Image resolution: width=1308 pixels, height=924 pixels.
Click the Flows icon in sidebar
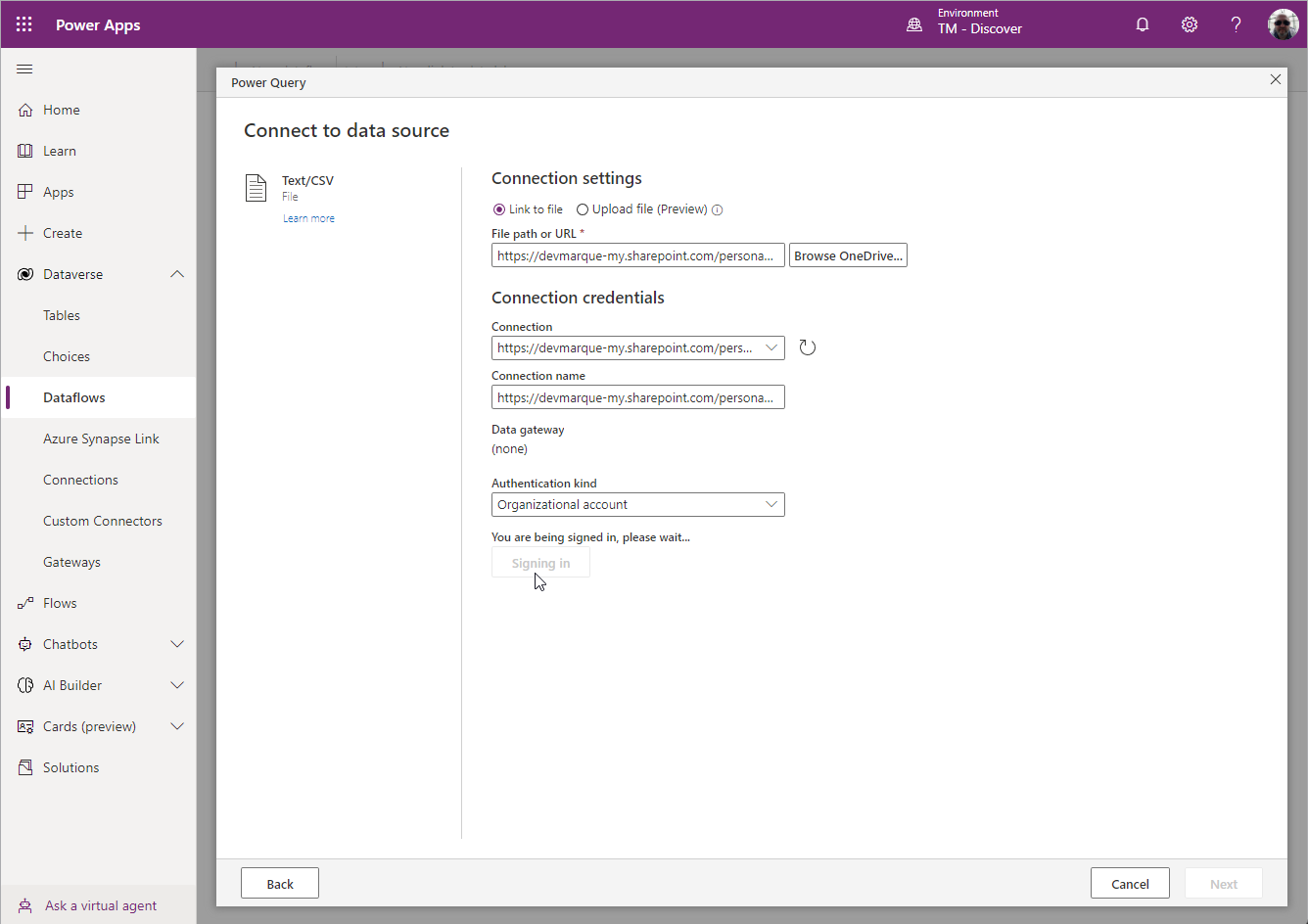coord(25,603)
